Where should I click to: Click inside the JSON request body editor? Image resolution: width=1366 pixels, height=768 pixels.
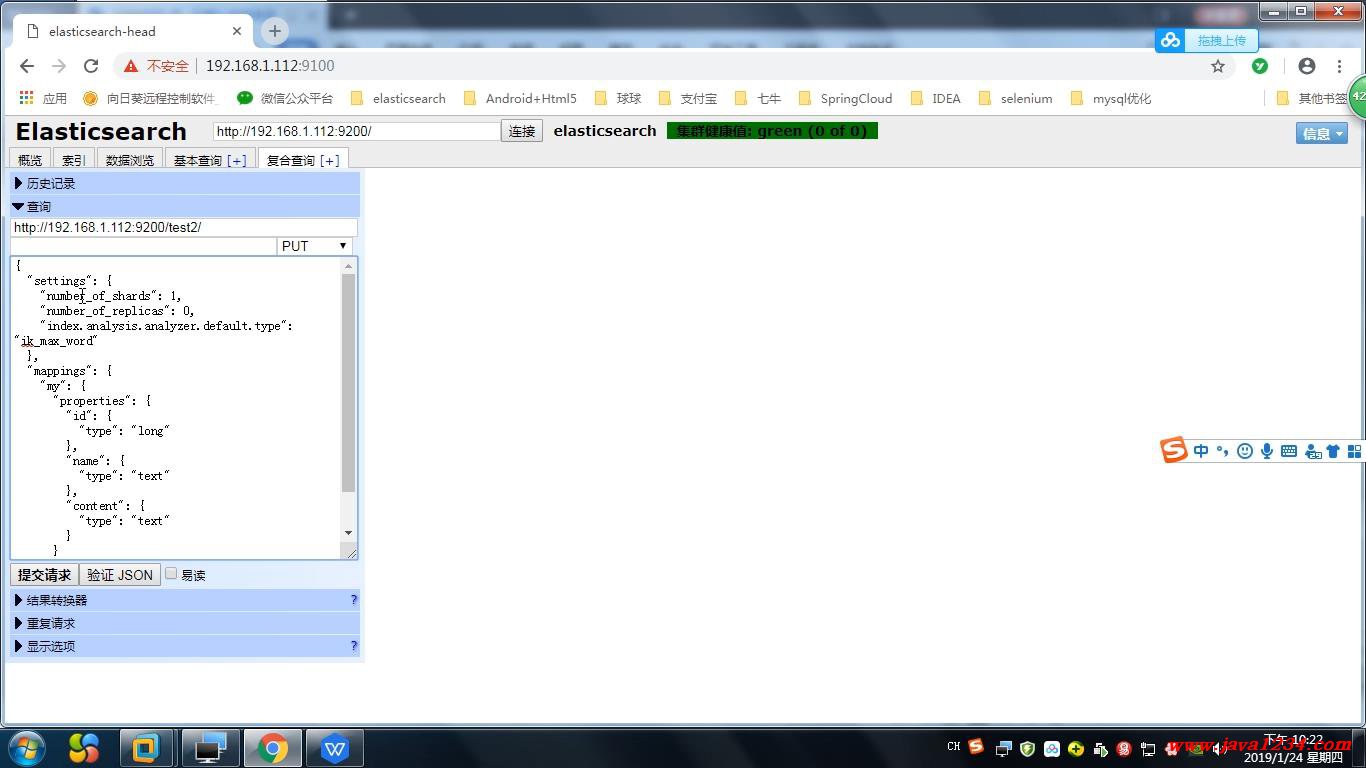(x=176, y=408)
